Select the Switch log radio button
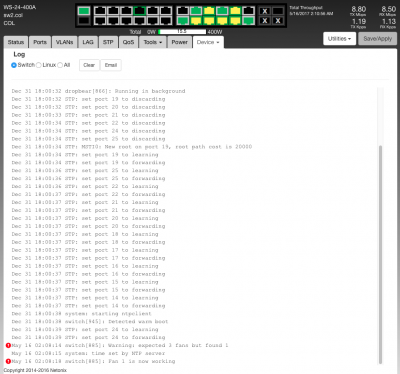Image resolution: width=400 pixels, height=374 pixels. click(14, 65)
